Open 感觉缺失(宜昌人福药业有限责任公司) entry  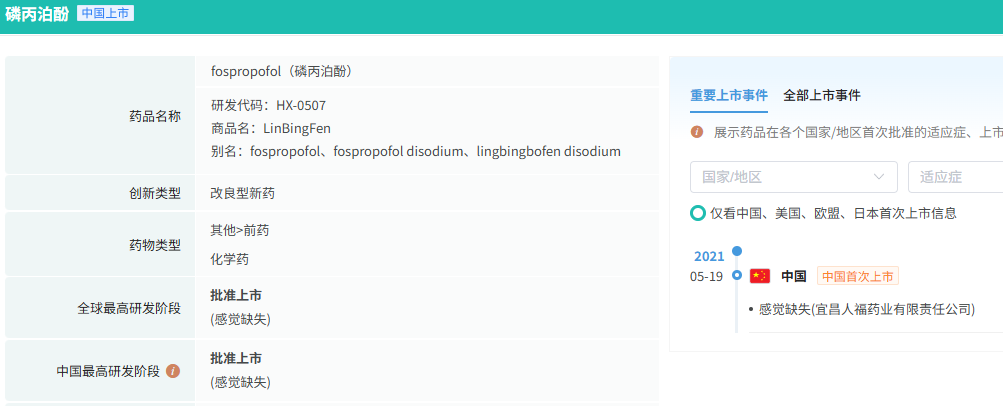coord(866,309)
